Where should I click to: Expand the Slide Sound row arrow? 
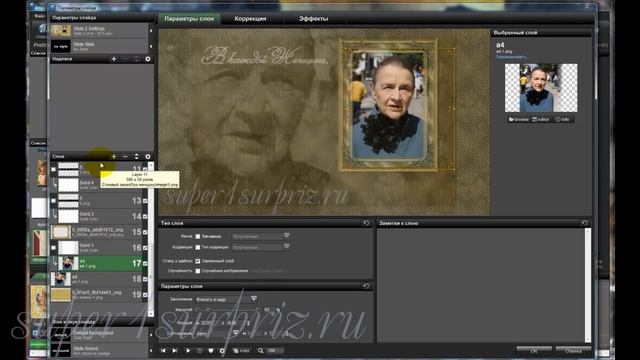click(151, 350)
